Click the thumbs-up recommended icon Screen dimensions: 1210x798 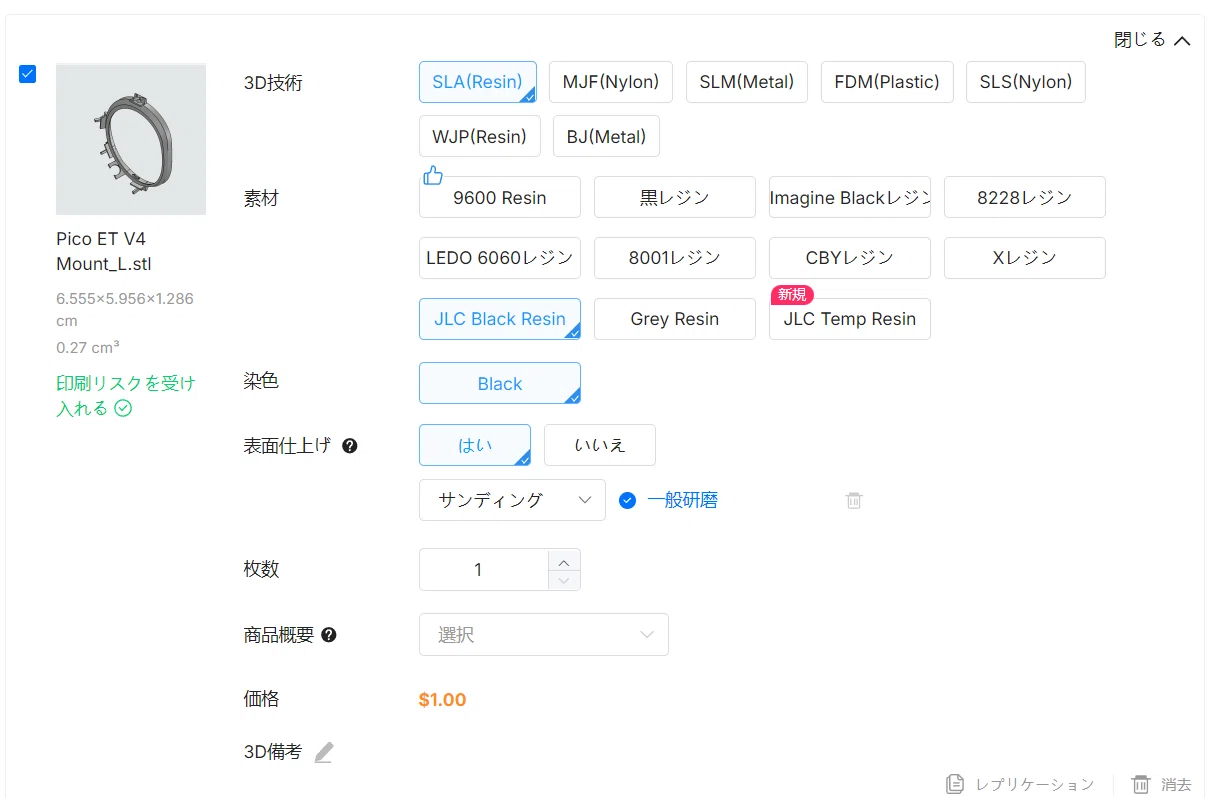click(433, 176)
